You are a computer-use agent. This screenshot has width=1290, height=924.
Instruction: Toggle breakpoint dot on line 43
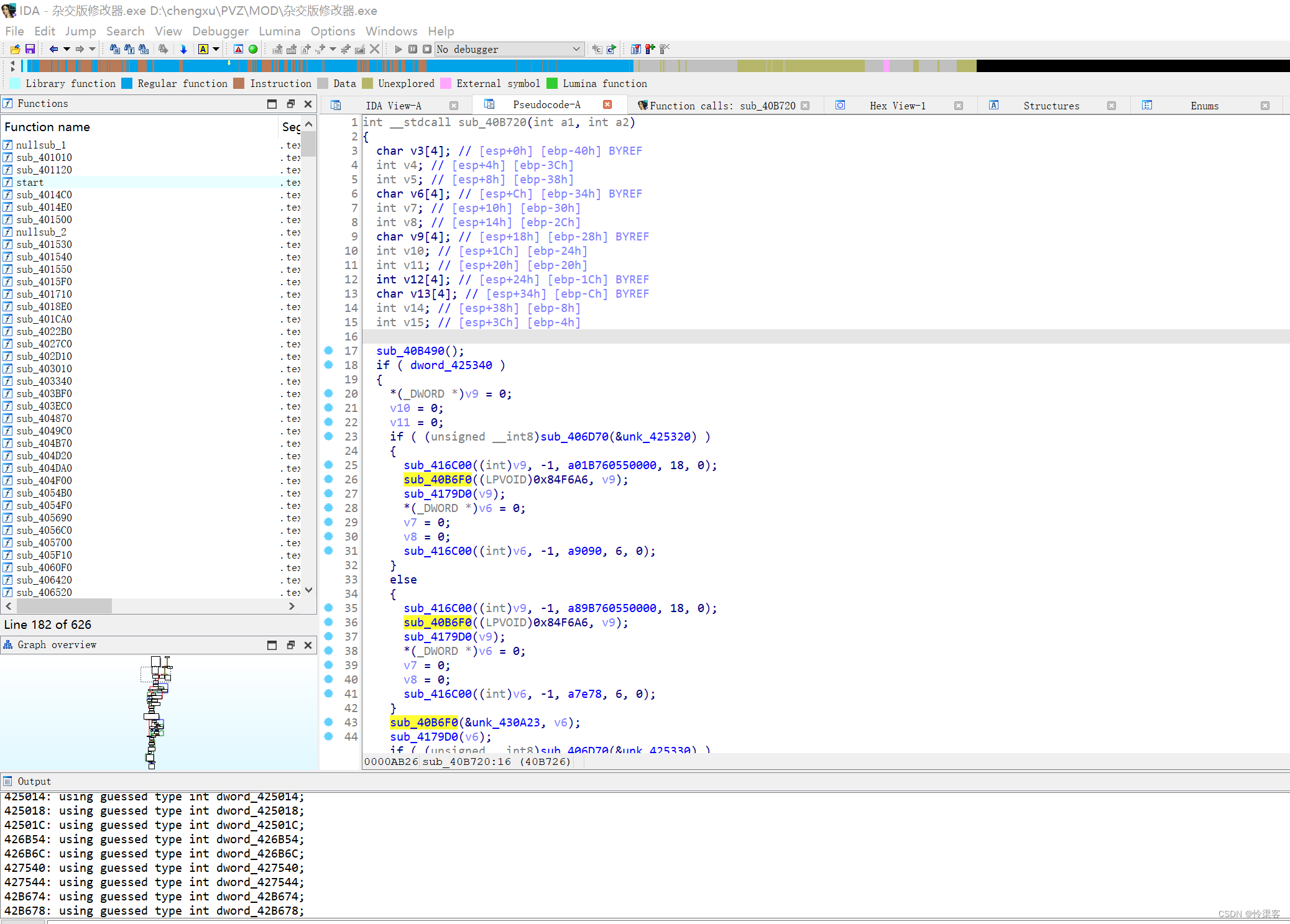pyautogui.click(x=329, y=722)
